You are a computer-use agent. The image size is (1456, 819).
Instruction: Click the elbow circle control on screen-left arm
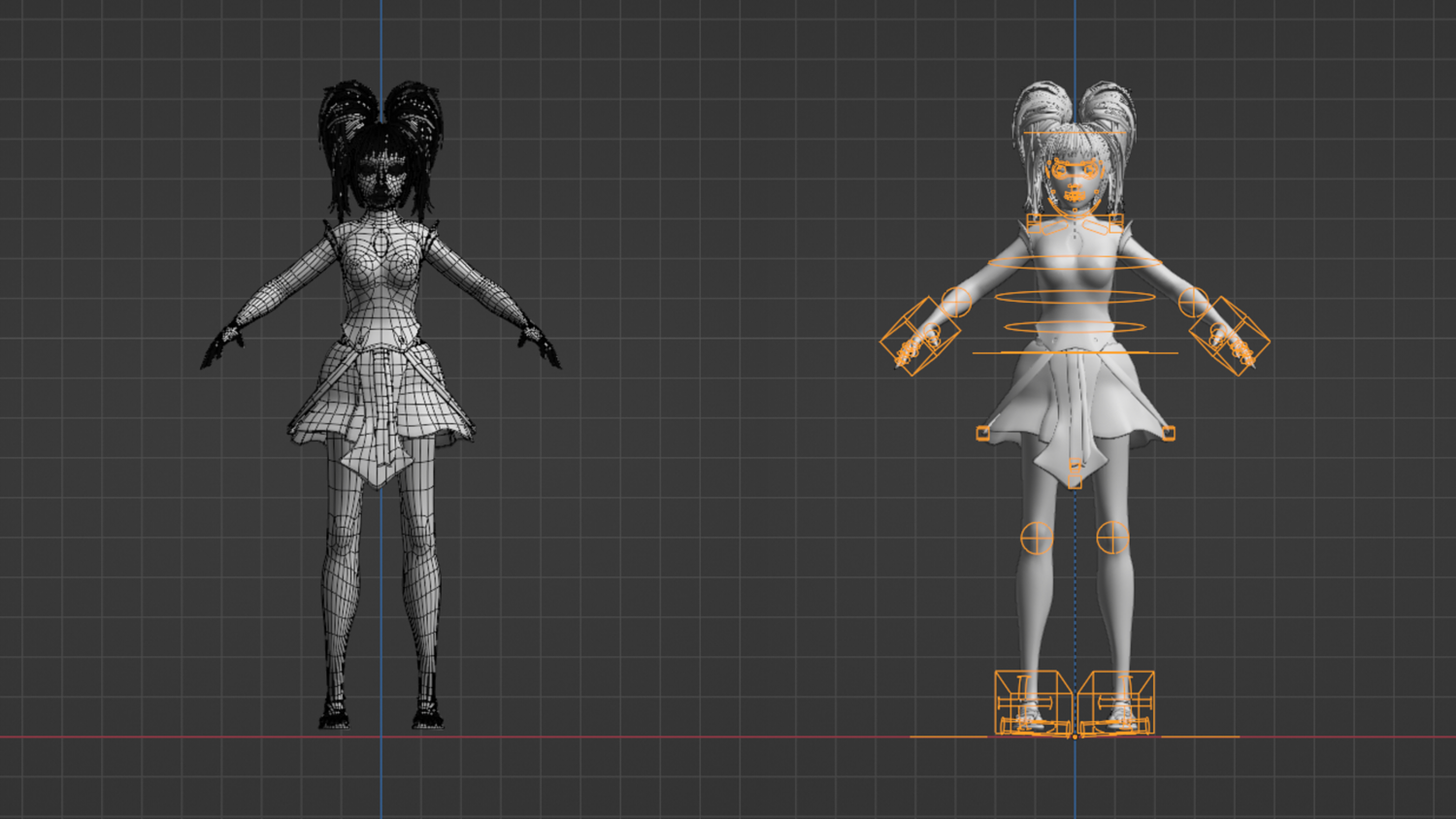click(x=956, y=302)
